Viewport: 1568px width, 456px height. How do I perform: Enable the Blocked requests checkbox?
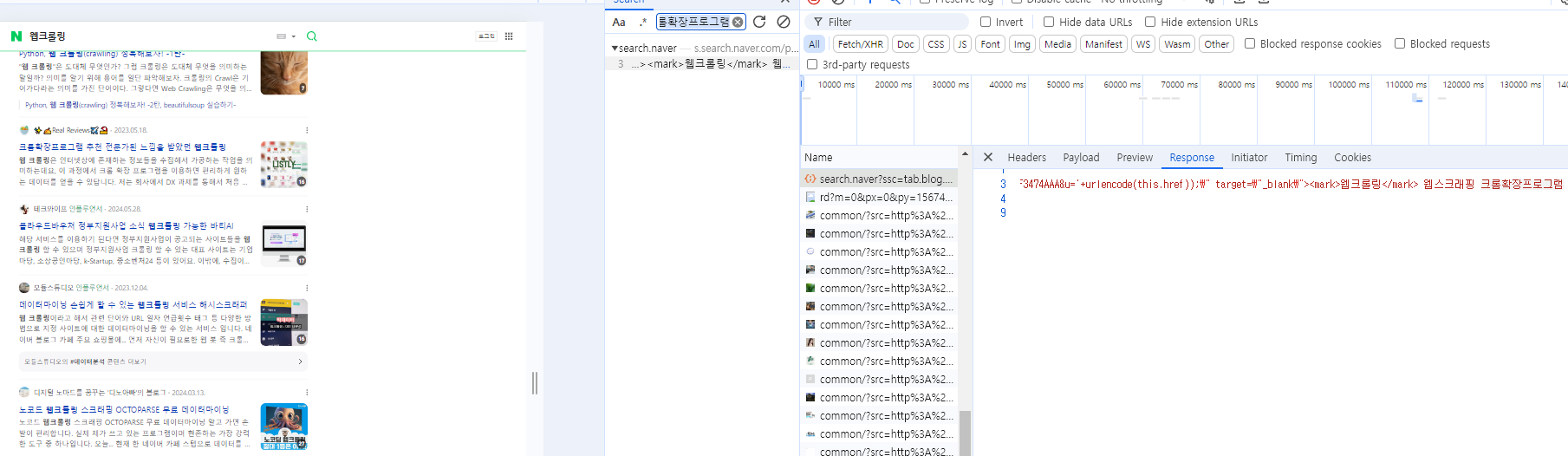pyautogui.click(x=1400, y=43)
